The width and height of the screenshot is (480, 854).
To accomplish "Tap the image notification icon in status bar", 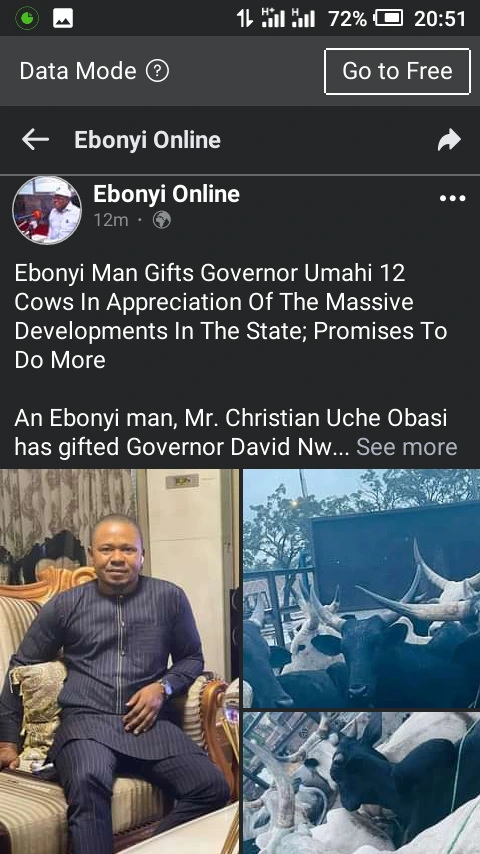I will (x=63, y=19).
